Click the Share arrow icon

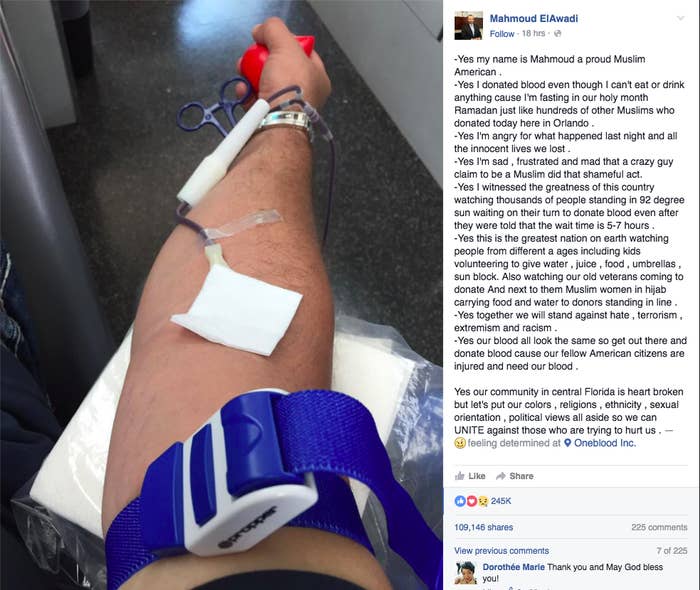point(501,476)
